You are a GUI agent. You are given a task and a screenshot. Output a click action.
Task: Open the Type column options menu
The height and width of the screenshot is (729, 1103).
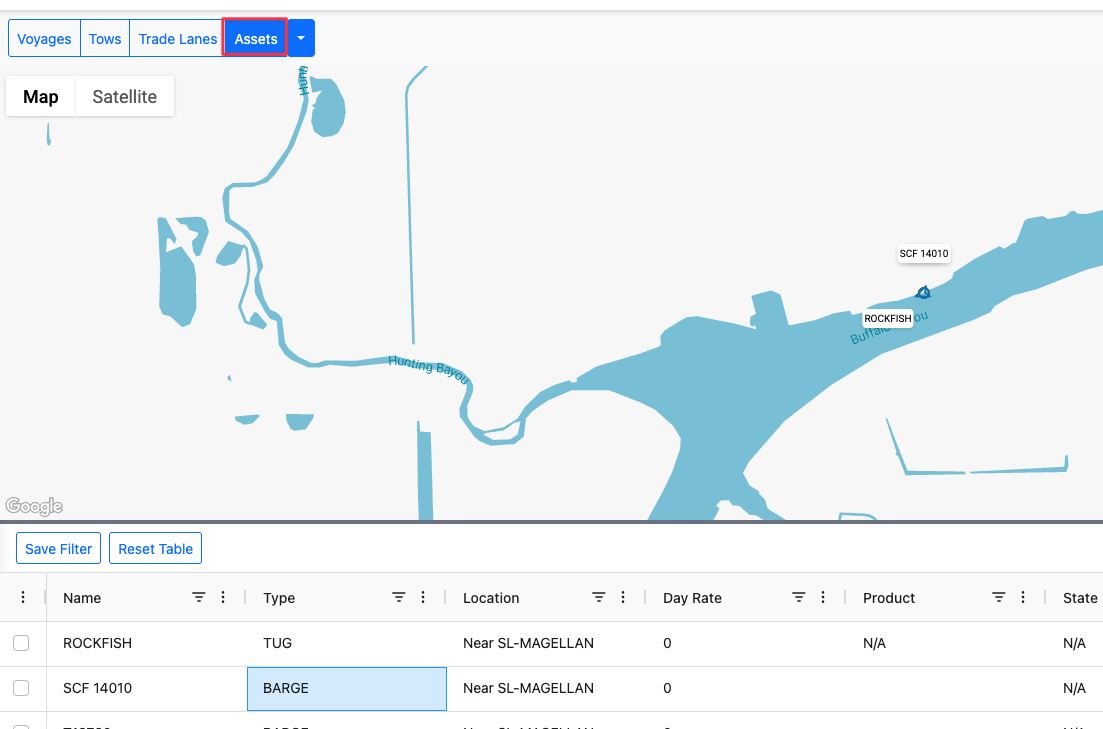tap(423, 597)
